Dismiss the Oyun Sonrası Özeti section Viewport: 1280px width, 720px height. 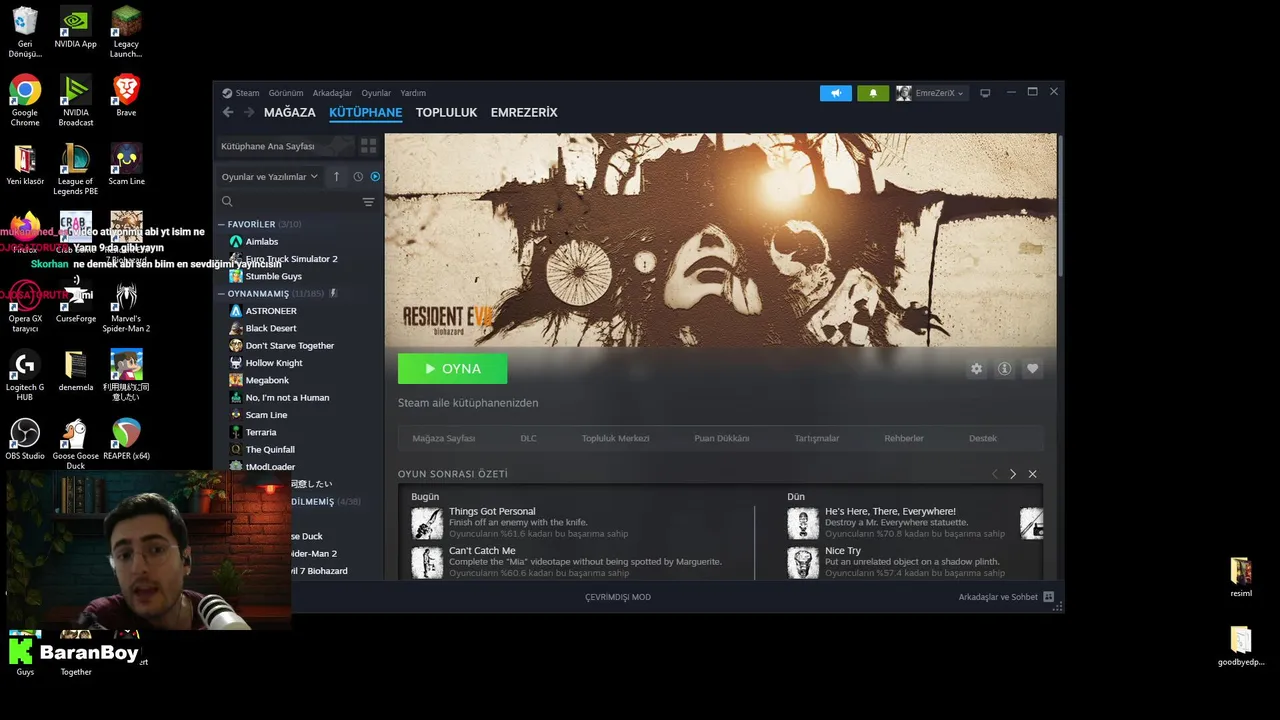point(1032,474)
